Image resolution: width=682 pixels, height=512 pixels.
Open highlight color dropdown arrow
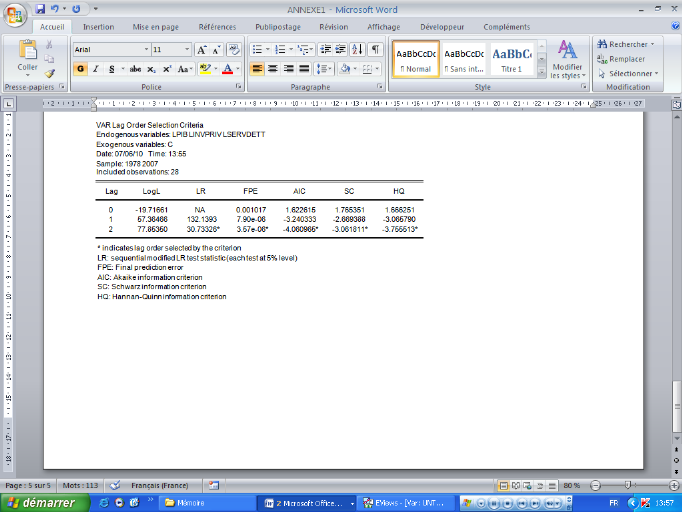[x=216, y=69]
